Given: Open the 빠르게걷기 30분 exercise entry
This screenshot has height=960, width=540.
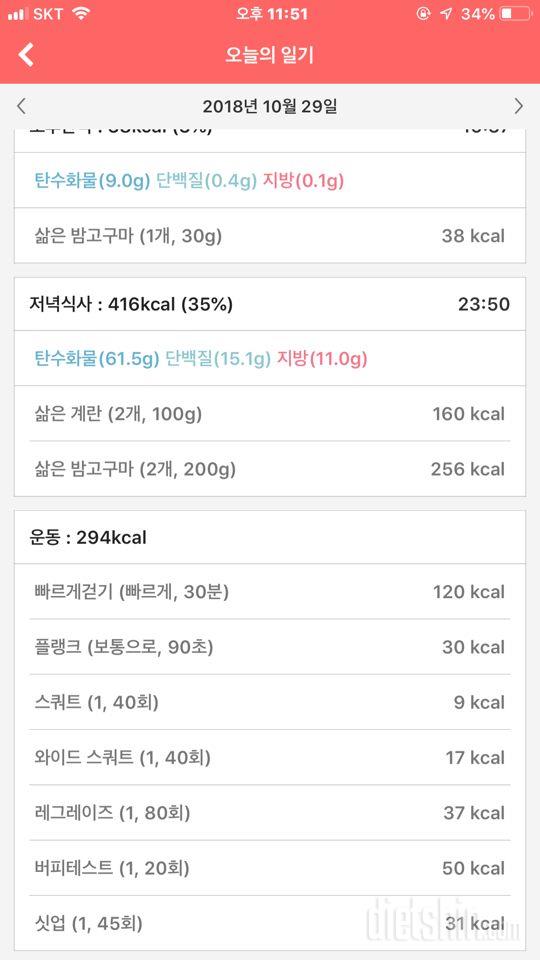Looking at the screenshot, I should [x=270, y=592].
